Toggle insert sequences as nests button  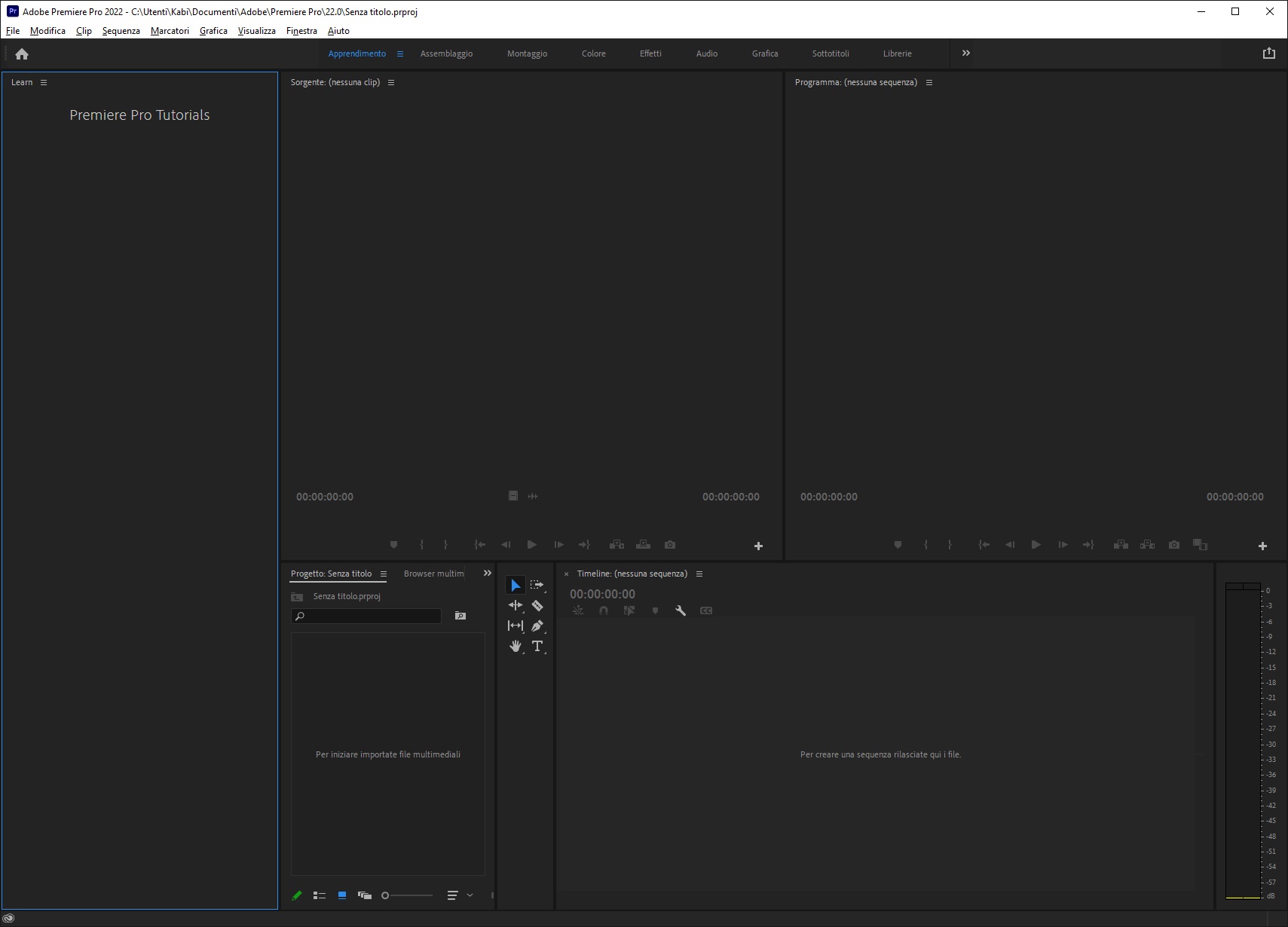(x=578, y=610)
